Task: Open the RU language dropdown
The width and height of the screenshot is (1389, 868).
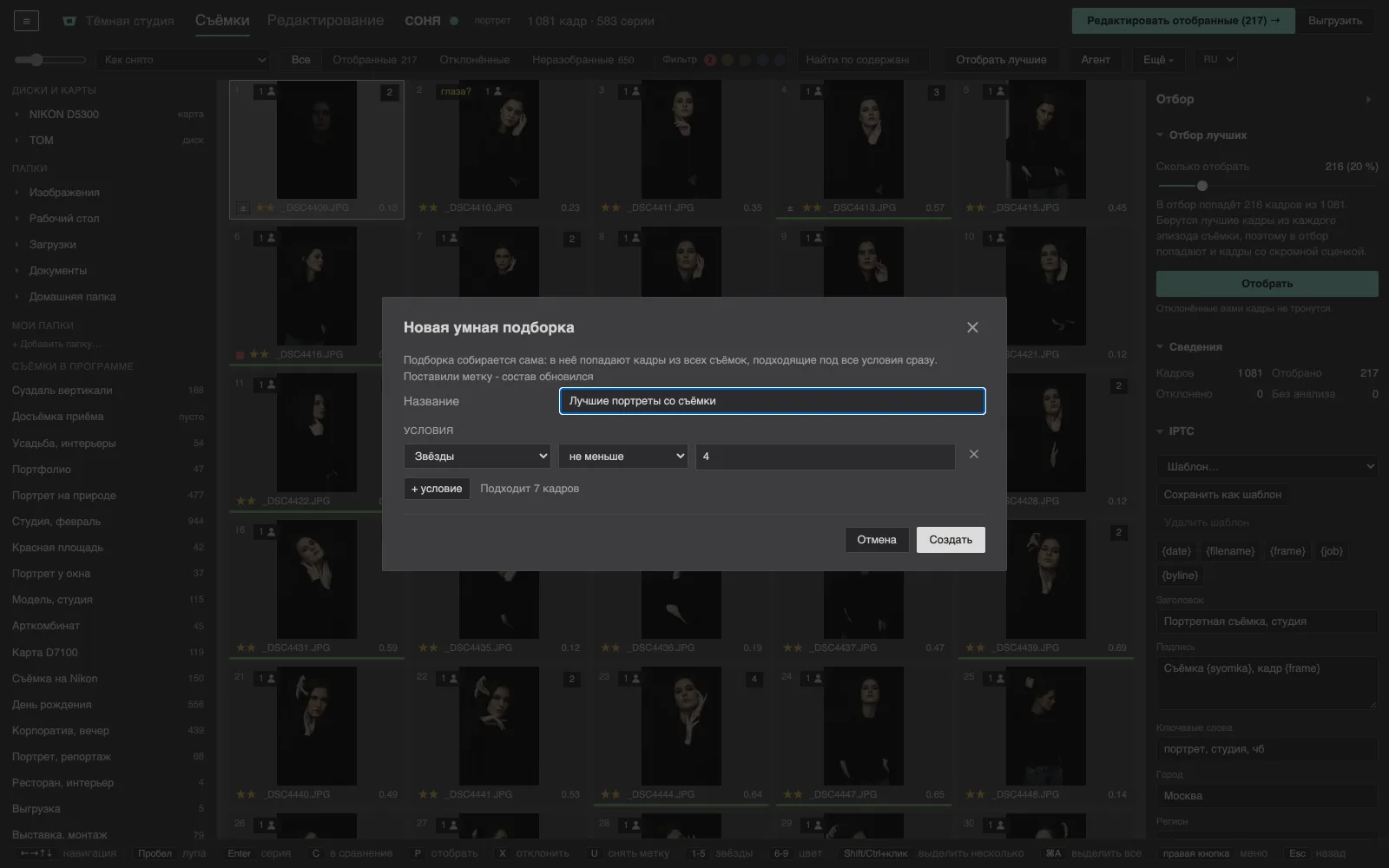Action: (1215, 60)
